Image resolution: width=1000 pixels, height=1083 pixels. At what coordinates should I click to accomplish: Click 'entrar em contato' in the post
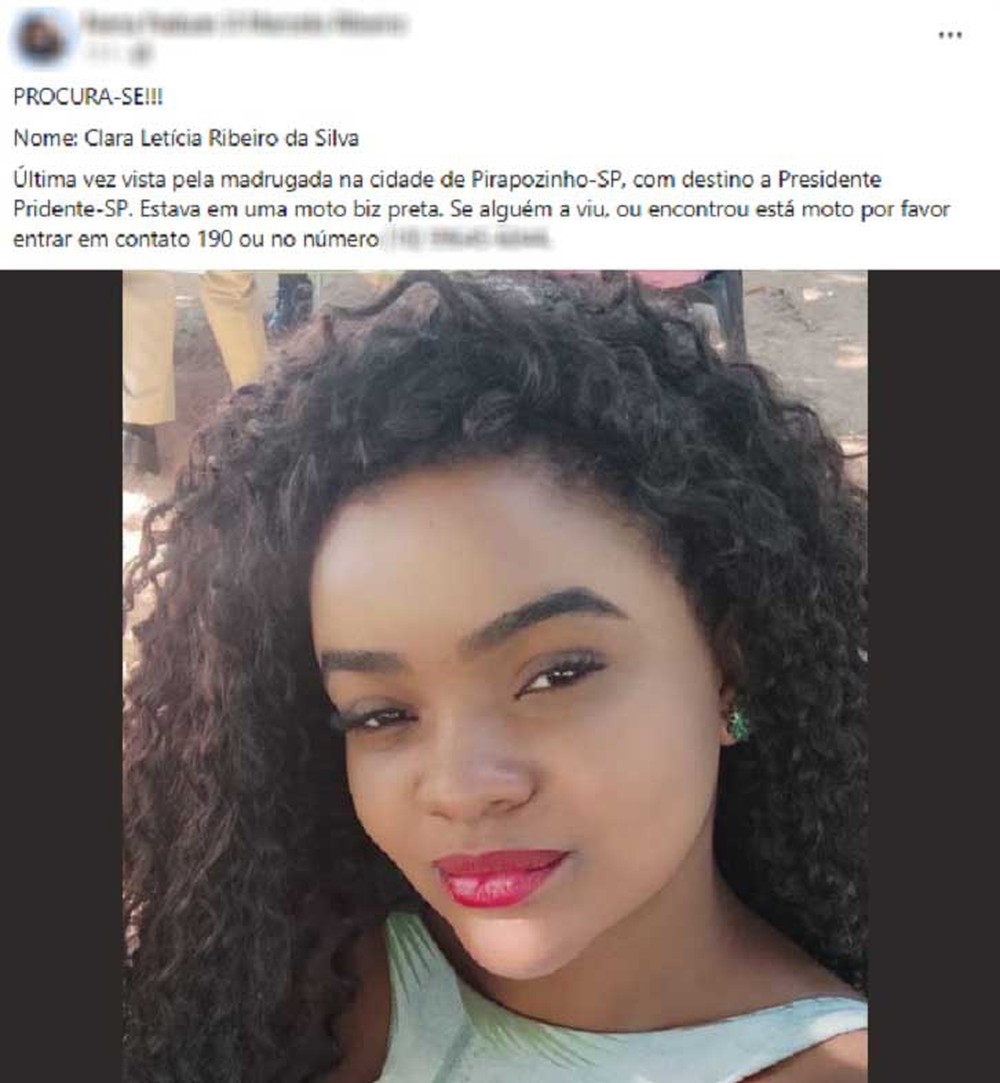[102, 239]
